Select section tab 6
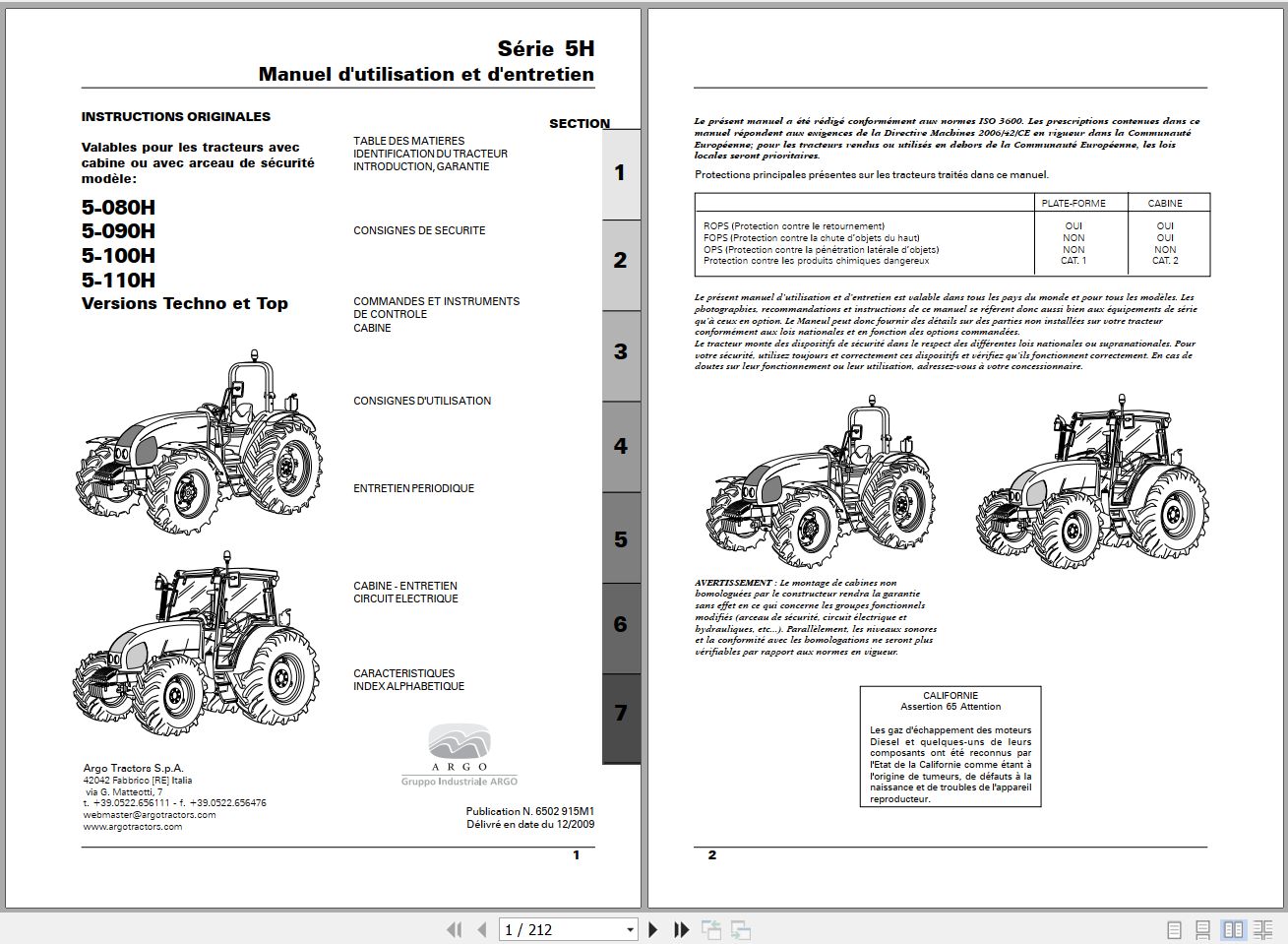The height and width of the screenshot is (944, 1288). click(621, 627)
